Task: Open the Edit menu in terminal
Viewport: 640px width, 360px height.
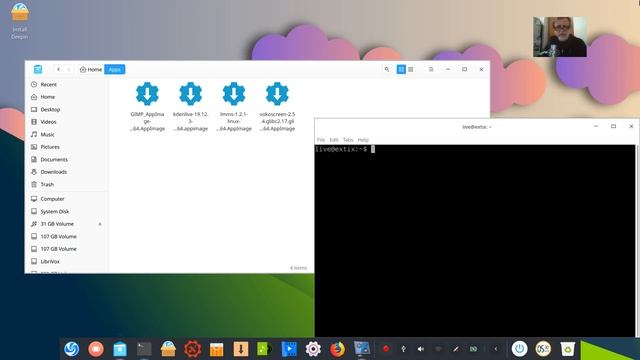Action: [x=334, y=140]
